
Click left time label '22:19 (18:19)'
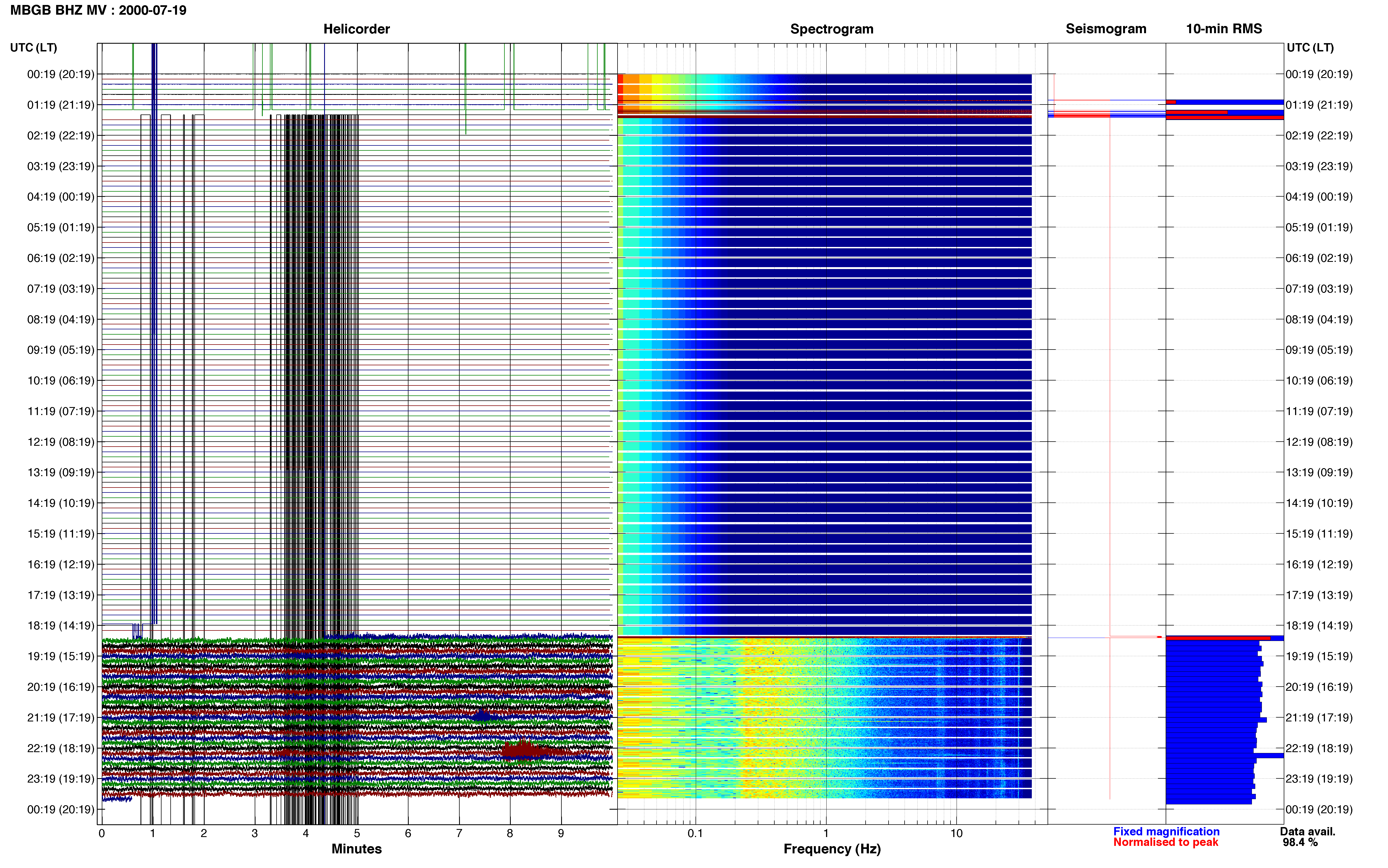pos(61,748)
